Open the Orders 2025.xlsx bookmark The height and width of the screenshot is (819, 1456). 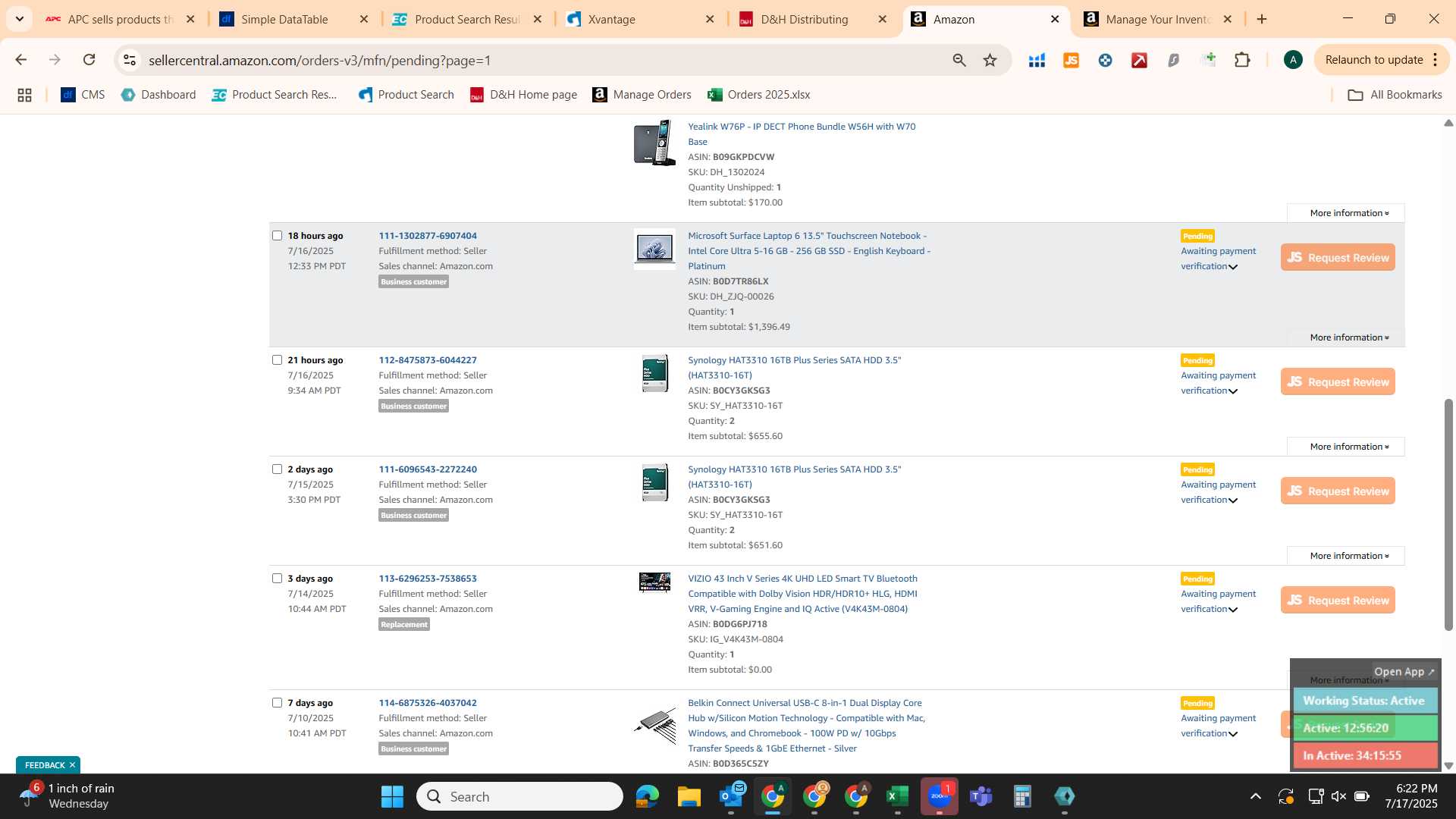[x=759, y=95]
